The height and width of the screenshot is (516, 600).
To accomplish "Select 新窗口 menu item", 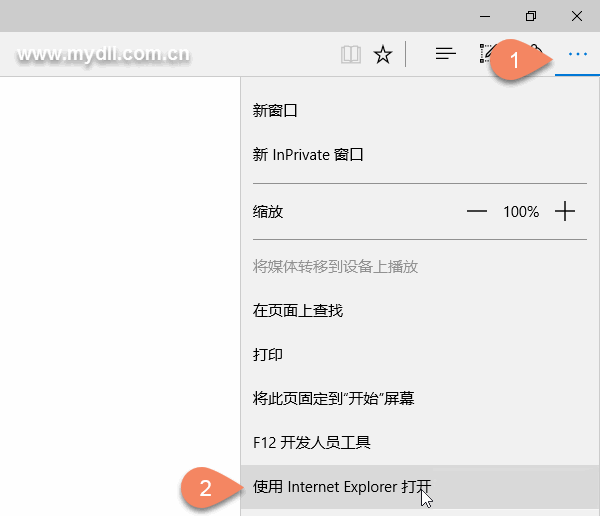I will tap(420, 111).
